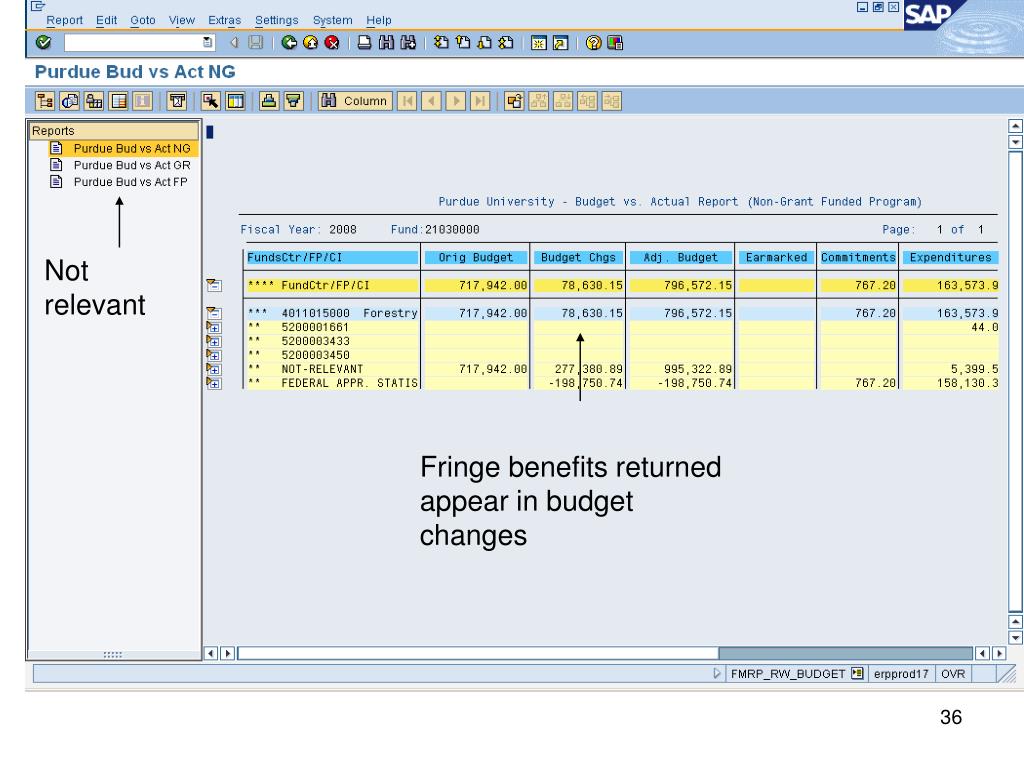Jump to last page with page-bottom icon
Viewport: 1024px width, 768px height.
tap(506, 42)
